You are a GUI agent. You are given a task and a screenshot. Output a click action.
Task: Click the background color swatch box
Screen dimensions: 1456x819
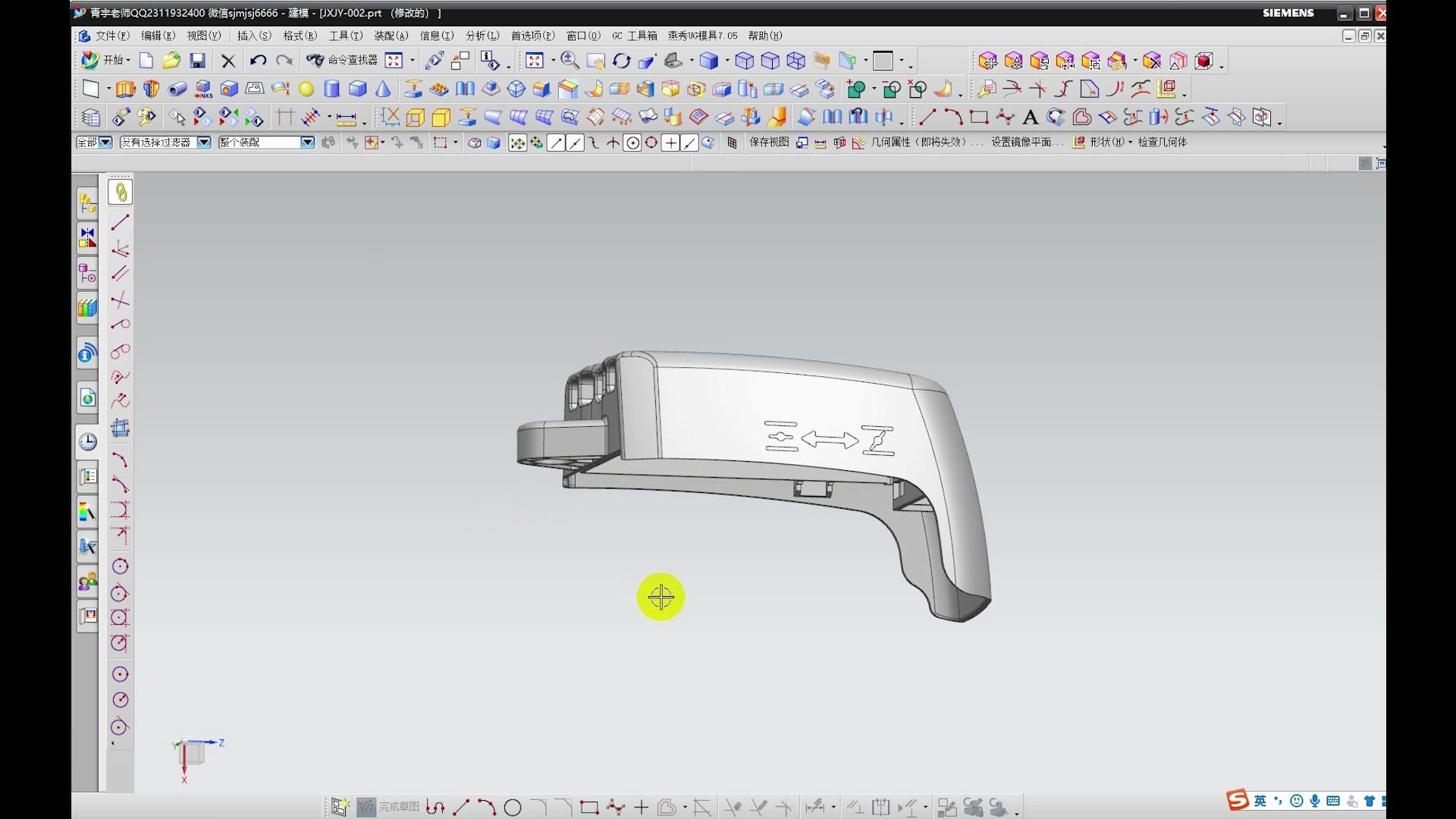(x=883, y=61)
